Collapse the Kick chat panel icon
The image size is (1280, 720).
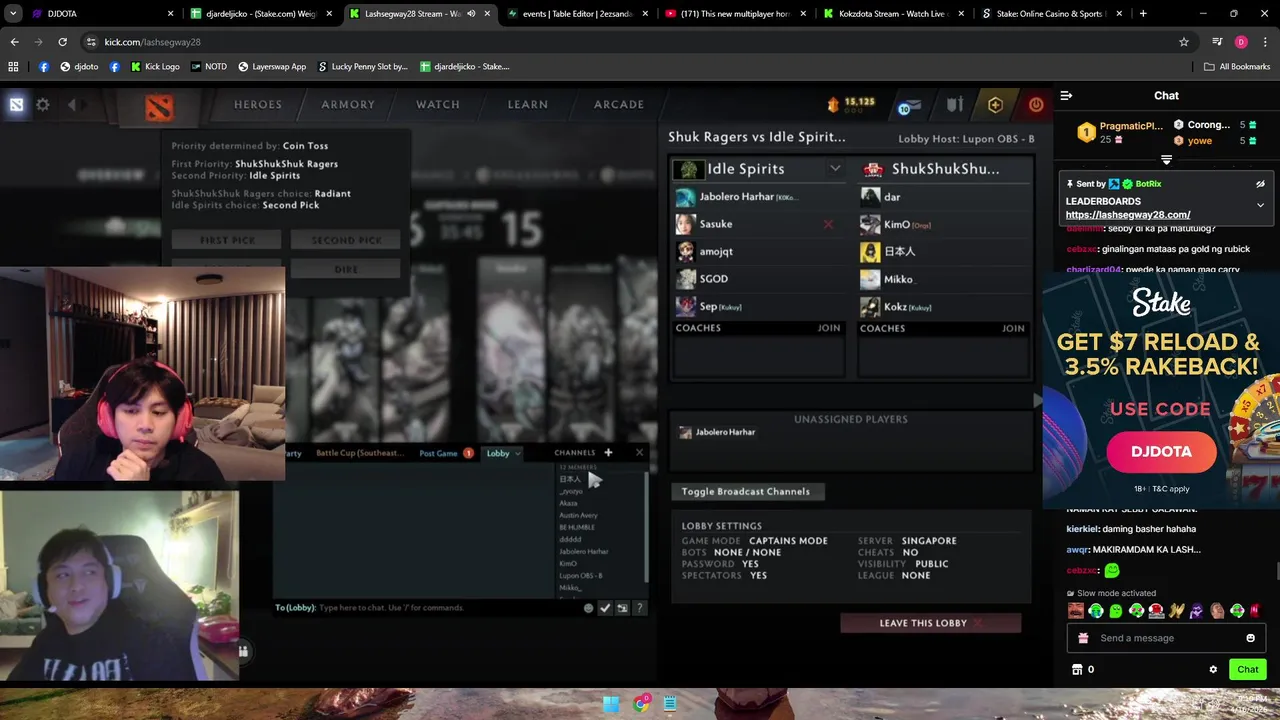point(1066,96)
